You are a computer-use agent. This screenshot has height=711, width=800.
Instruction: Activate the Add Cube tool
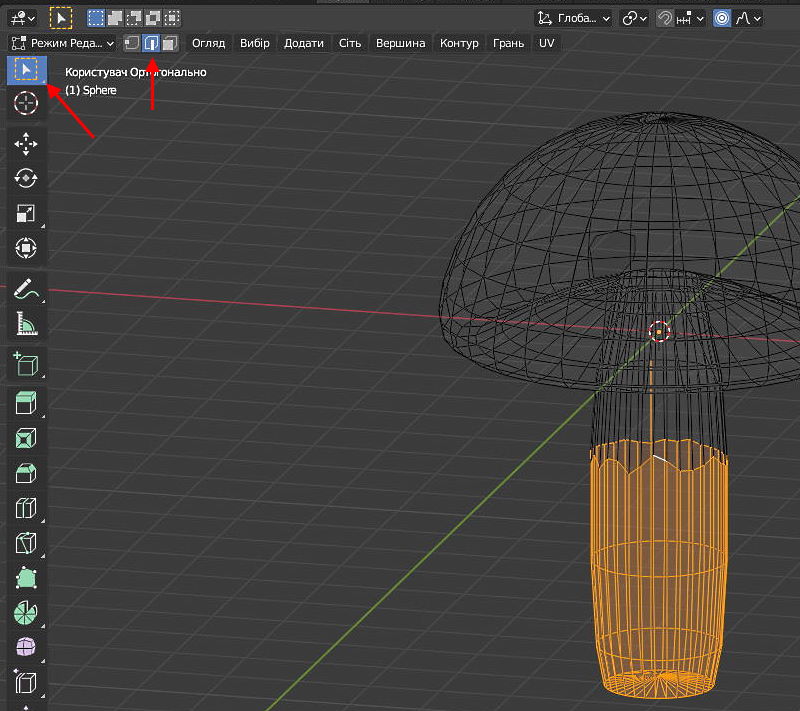pyautogui.click(x=27, y=364)
